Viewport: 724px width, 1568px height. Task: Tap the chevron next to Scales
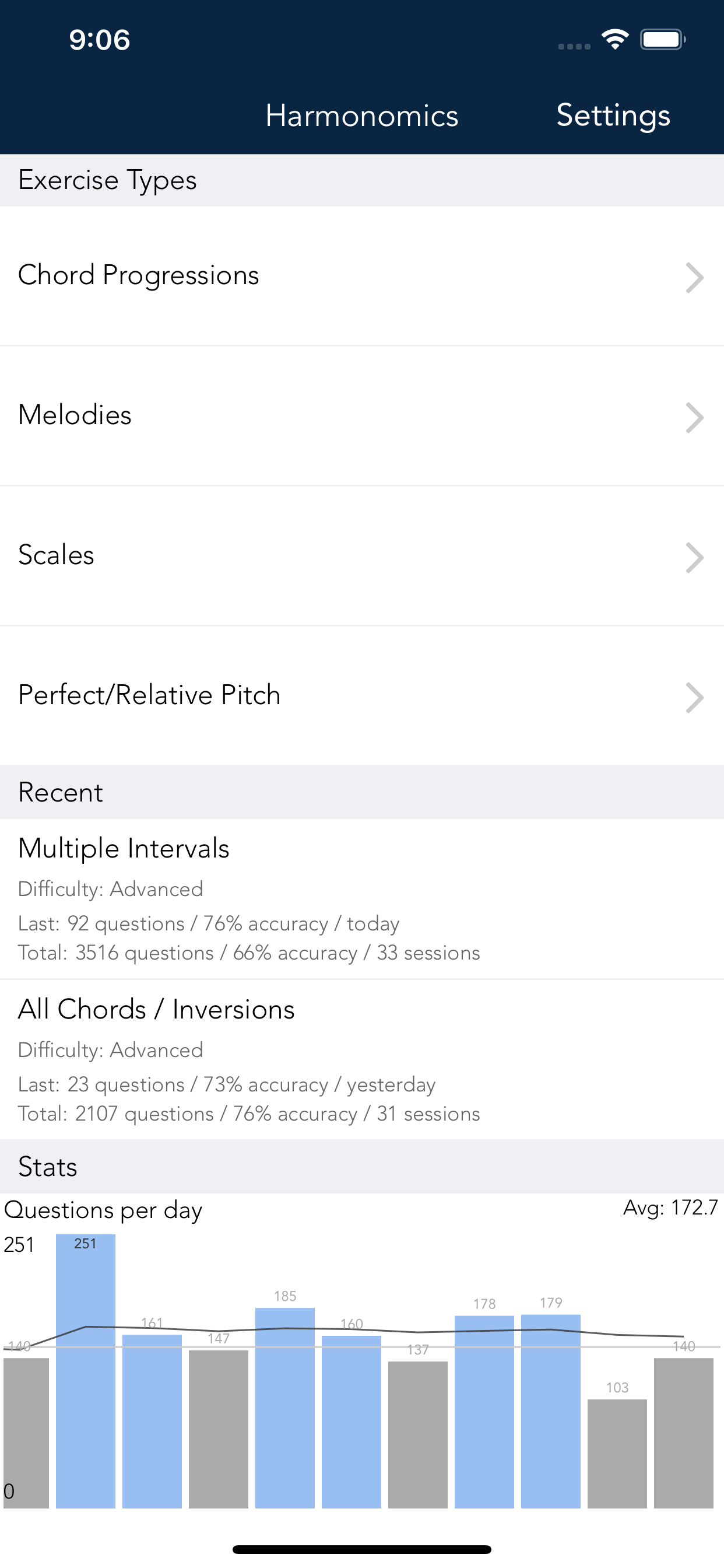(x=694, y=558)
